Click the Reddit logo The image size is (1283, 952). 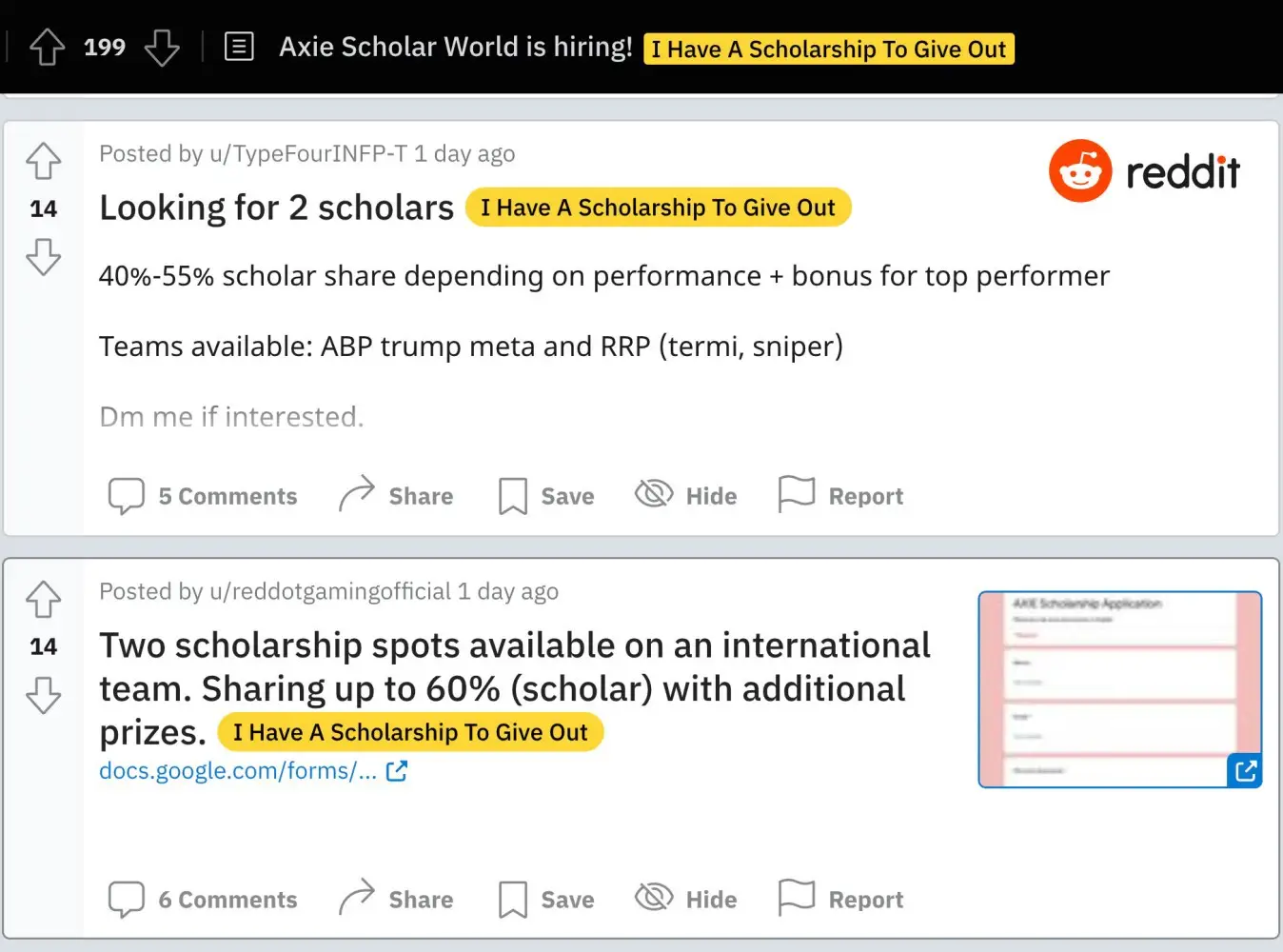click(1144, 171)
